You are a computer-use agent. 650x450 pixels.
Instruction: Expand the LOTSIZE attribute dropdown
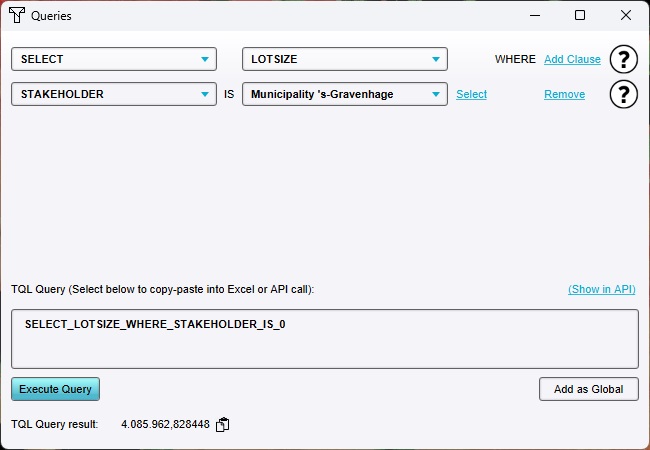[345, 59]
